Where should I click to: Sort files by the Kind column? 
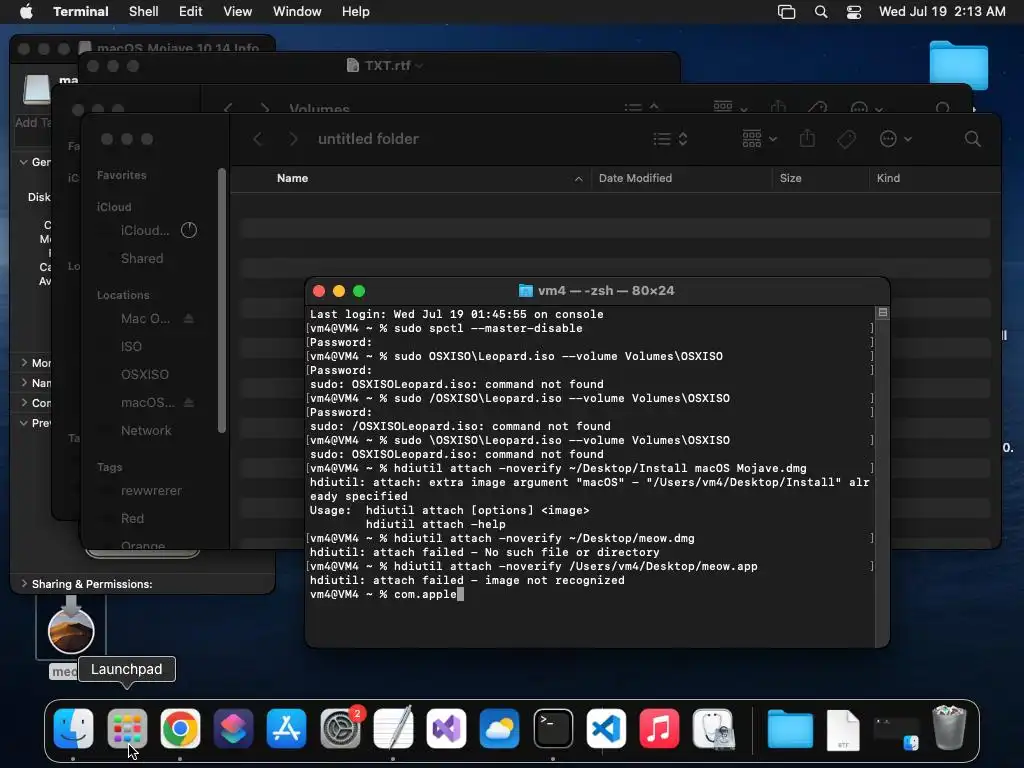(x=934, y=178)
